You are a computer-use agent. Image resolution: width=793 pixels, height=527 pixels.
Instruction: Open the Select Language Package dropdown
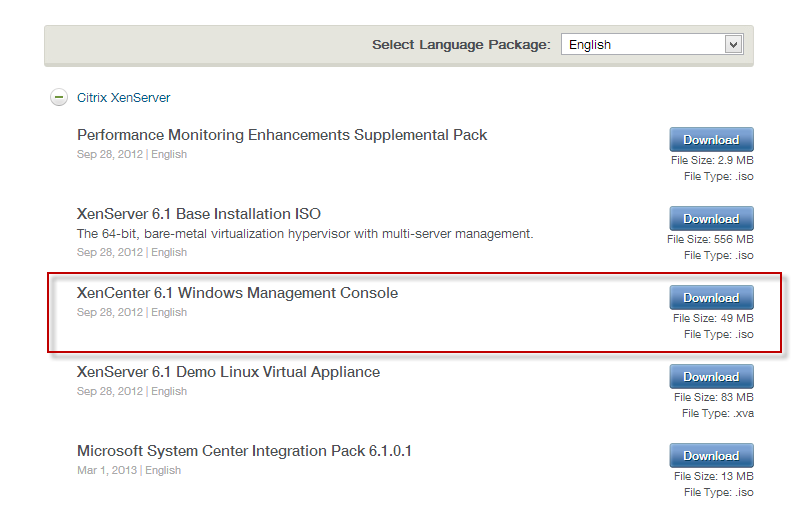click(x=651, y=45)
